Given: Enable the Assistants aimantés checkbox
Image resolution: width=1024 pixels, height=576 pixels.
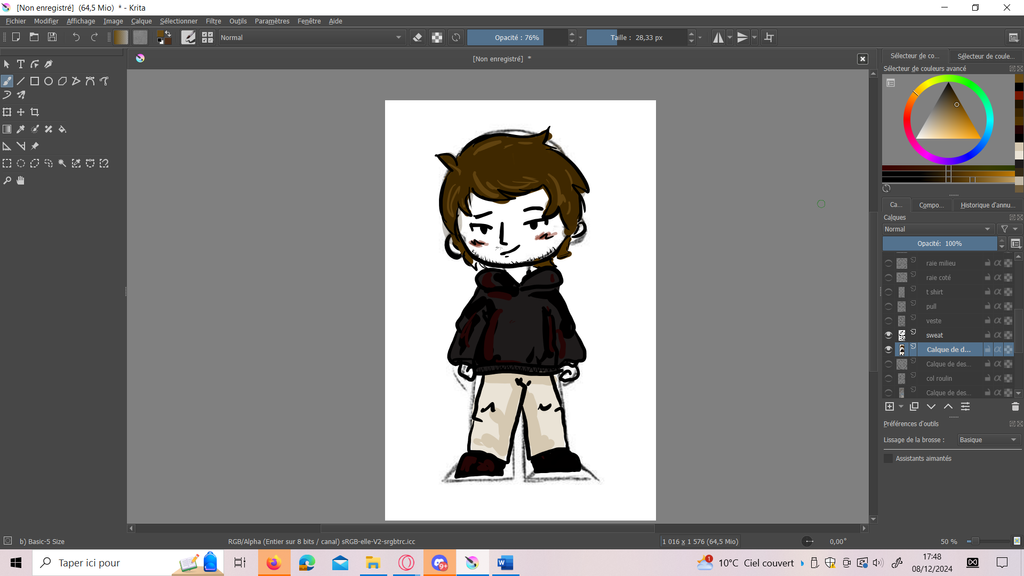Looking at the screenshot, I should click(888, 458).
